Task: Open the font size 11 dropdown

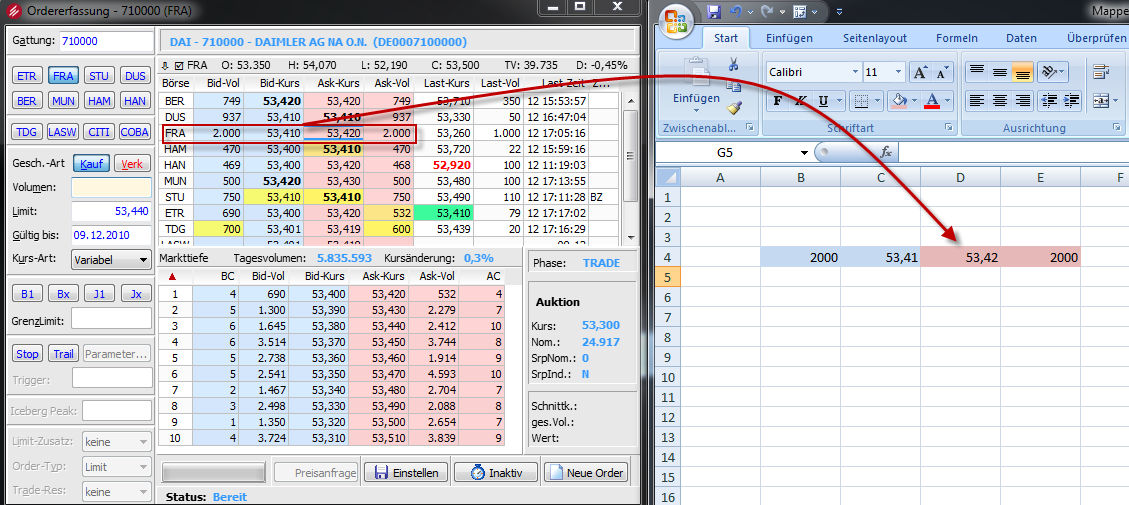Action: [x=899, y=72]
